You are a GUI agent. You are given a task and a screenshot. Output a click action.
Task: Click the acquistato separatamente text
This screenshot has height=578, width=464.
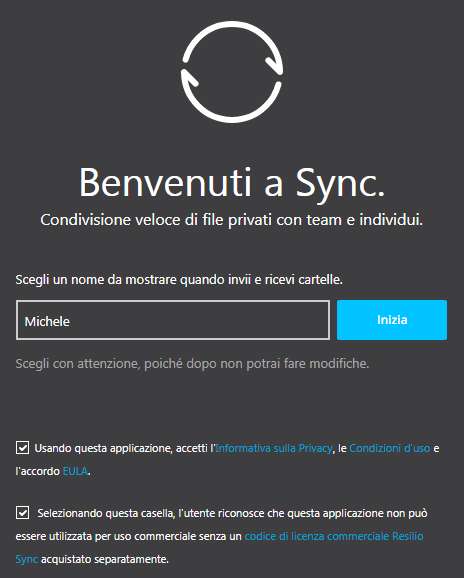[105, 559]
